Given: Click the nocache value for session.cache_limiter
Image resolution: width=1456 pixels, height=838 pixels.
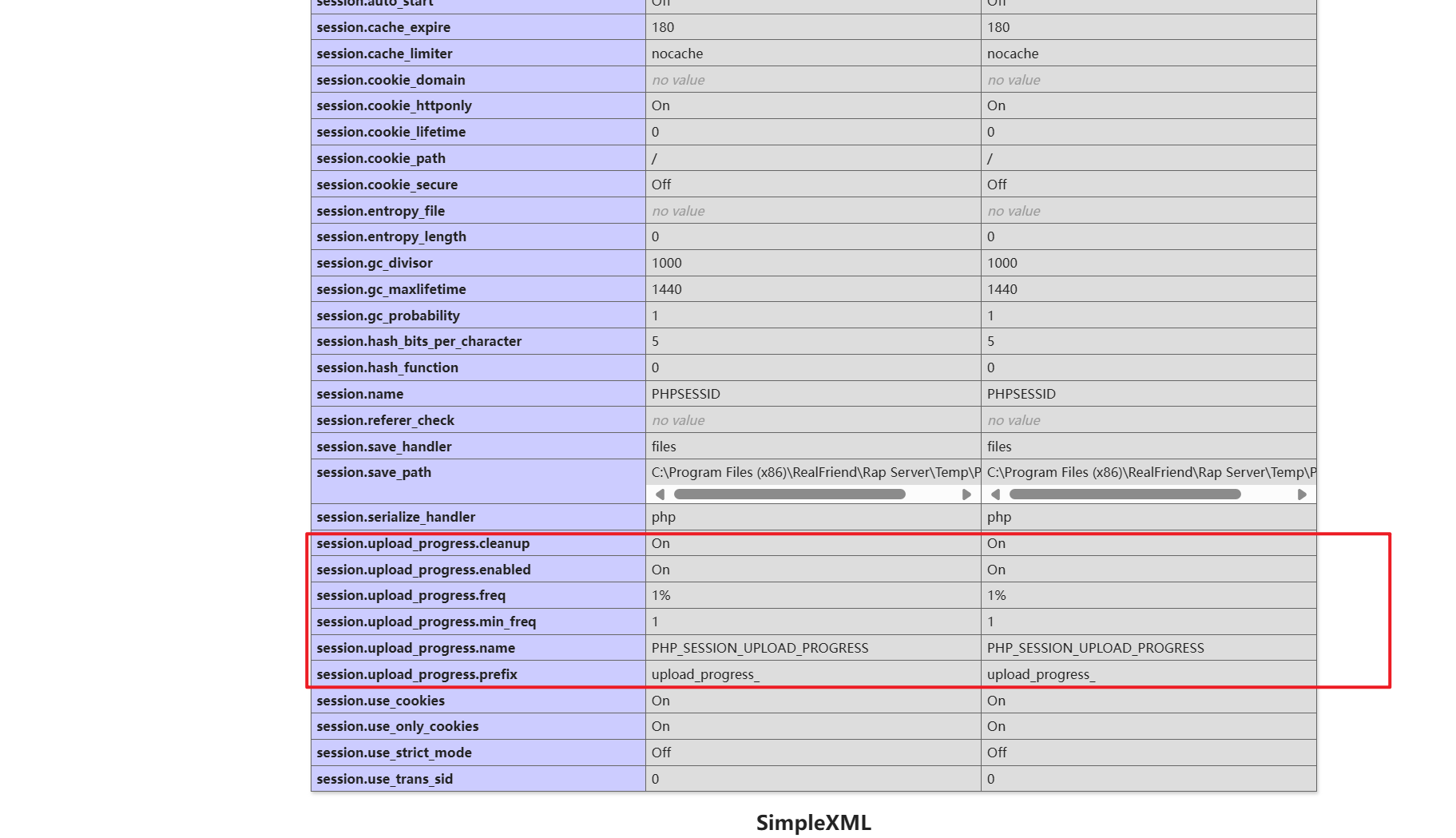Looking at the screenshot, I should coord(677,53).
